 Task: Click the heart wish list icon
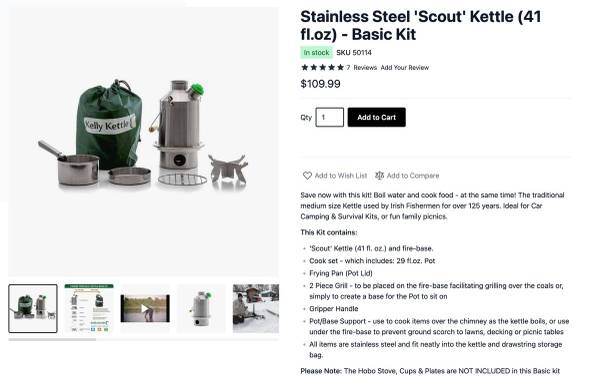pos(307,176)
